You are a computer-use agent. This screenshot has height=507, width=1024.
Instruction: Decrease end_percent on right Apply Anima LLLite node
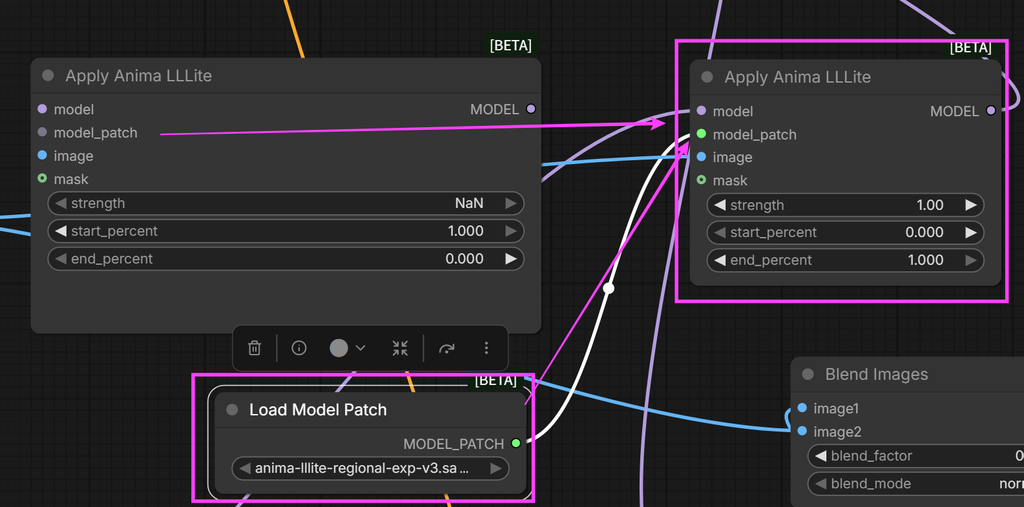(x=720, y=260)
